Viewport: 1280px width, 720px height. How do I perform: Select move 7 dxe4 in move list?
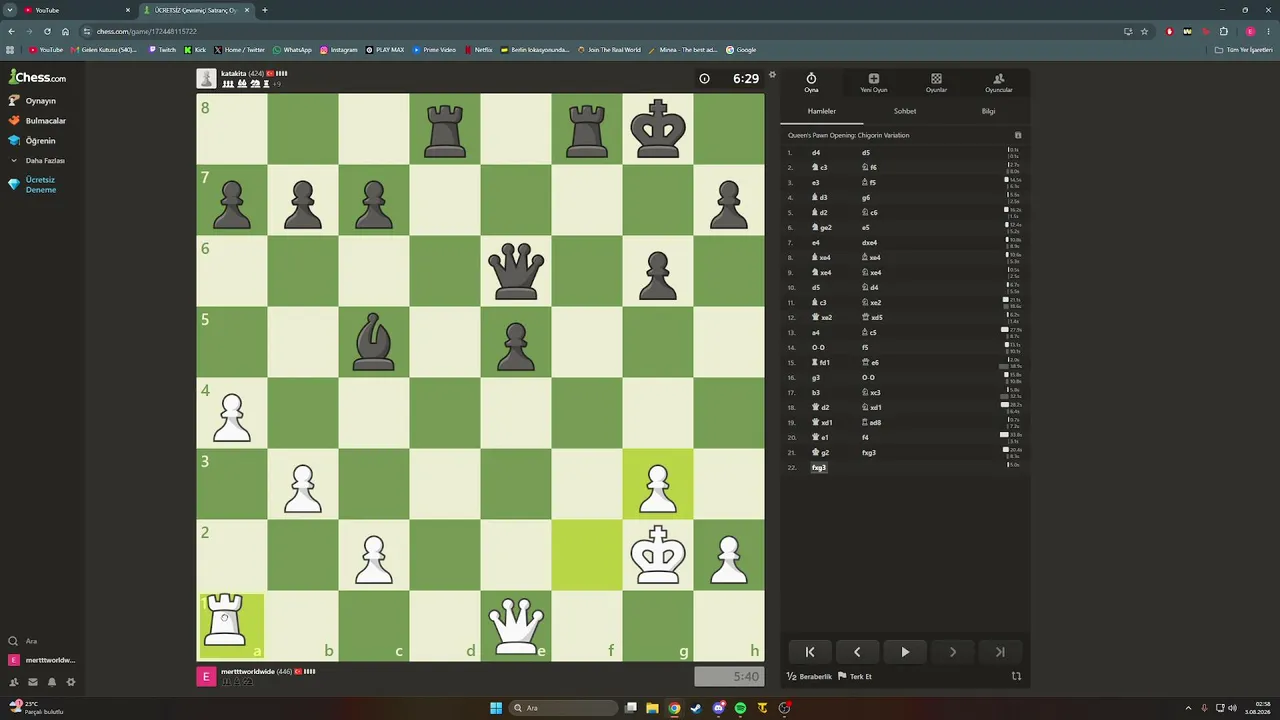pyautogui.click(x=869, y=242)
